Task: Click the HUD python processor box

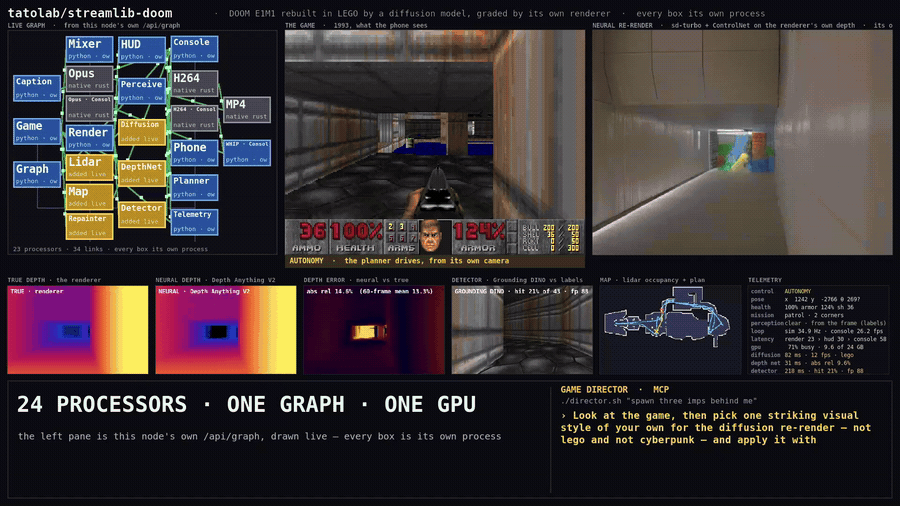Action: pyautogui.click(x=141, y=49)
